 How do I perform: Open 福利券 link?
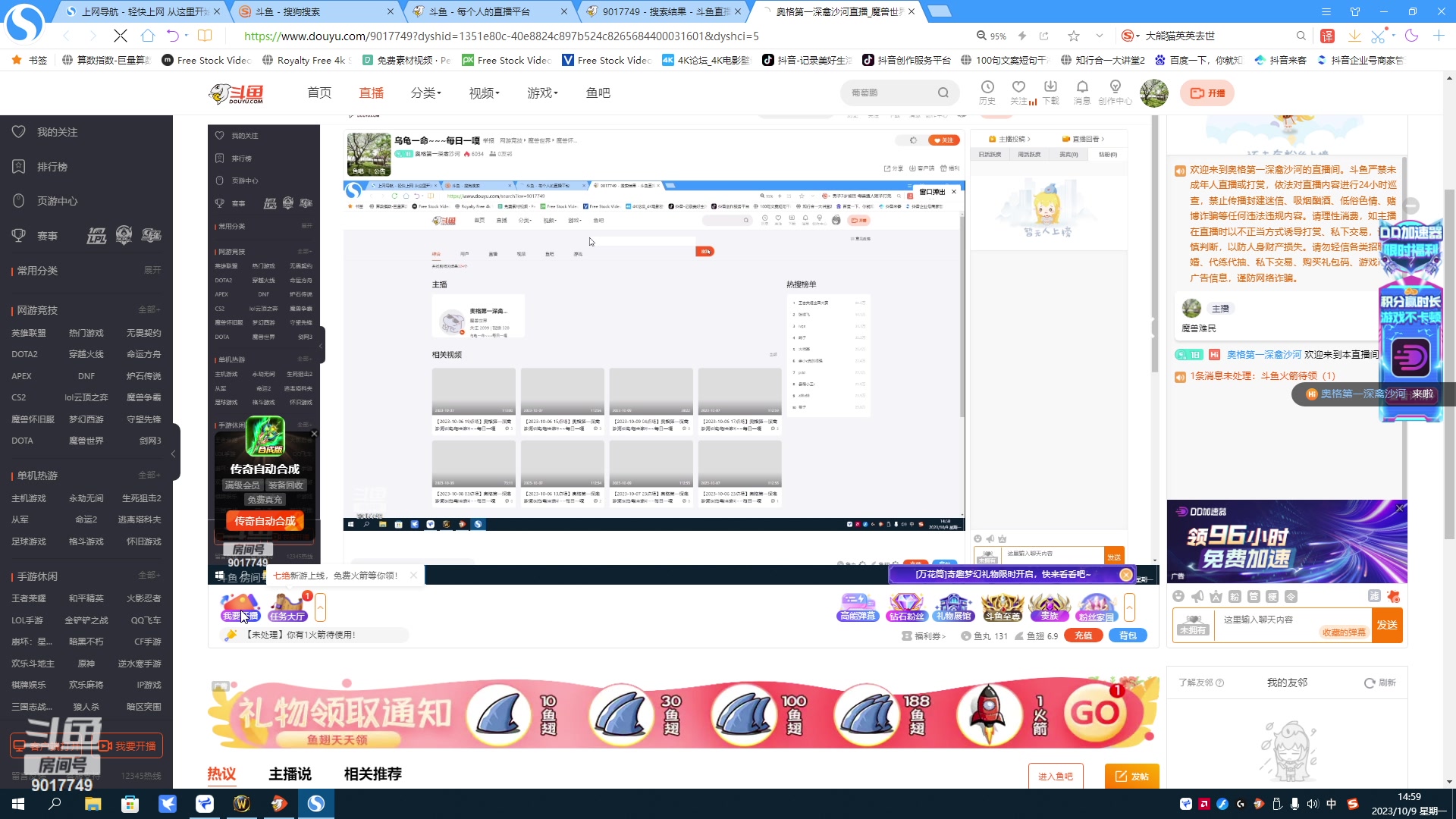pos(924,636)
